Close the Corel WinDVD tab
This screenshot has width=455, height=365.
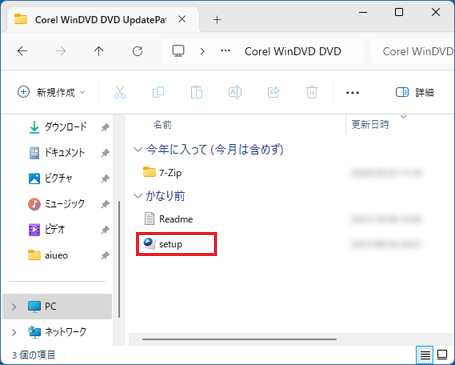click(x=182, y=19)
